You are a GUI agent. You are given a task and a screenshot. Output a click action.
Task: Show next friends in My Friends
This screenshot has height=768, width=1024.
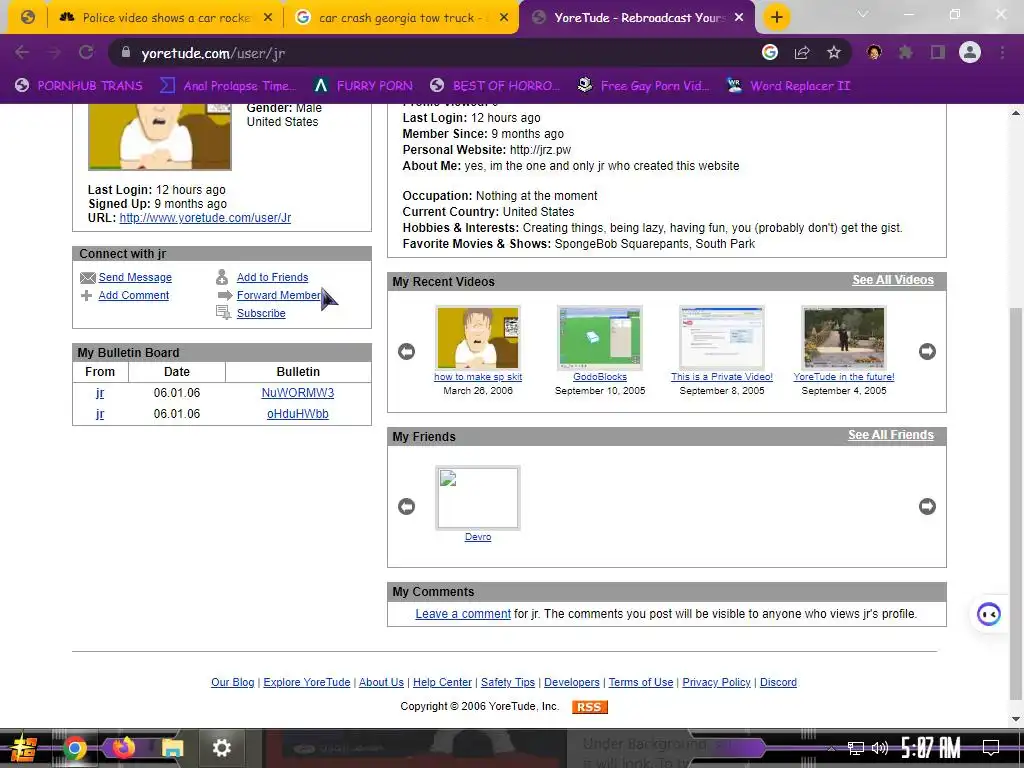click(x=927, y=506)
